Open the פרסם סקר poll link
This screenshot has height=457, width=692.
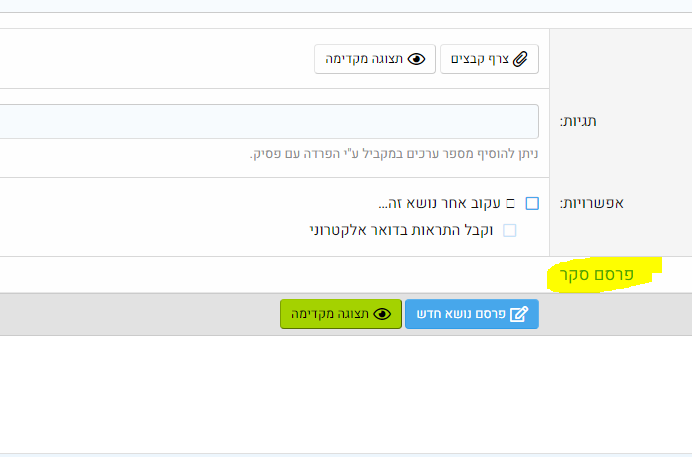[597, 273]
